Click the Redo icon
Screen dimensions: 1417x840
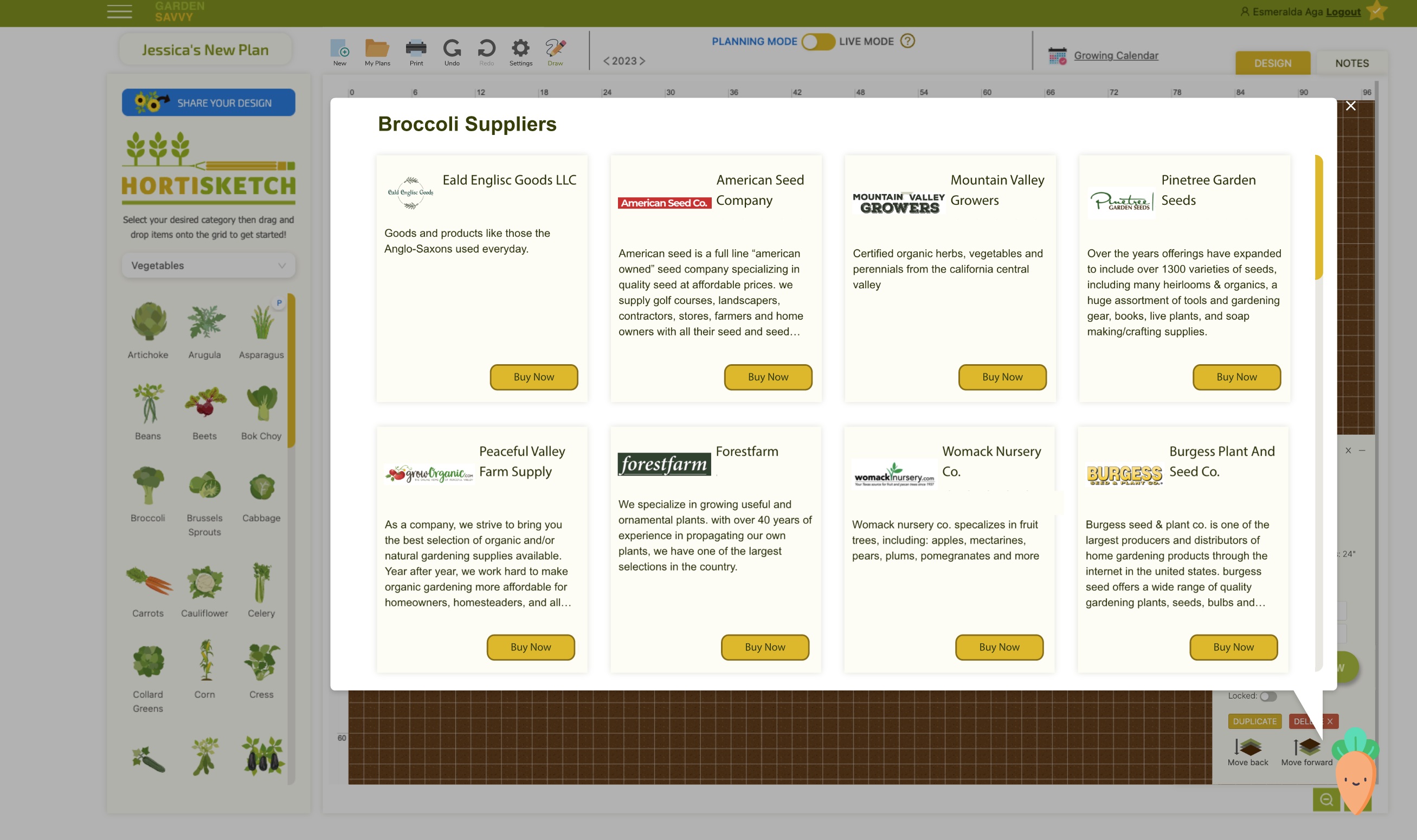point(486,48)
